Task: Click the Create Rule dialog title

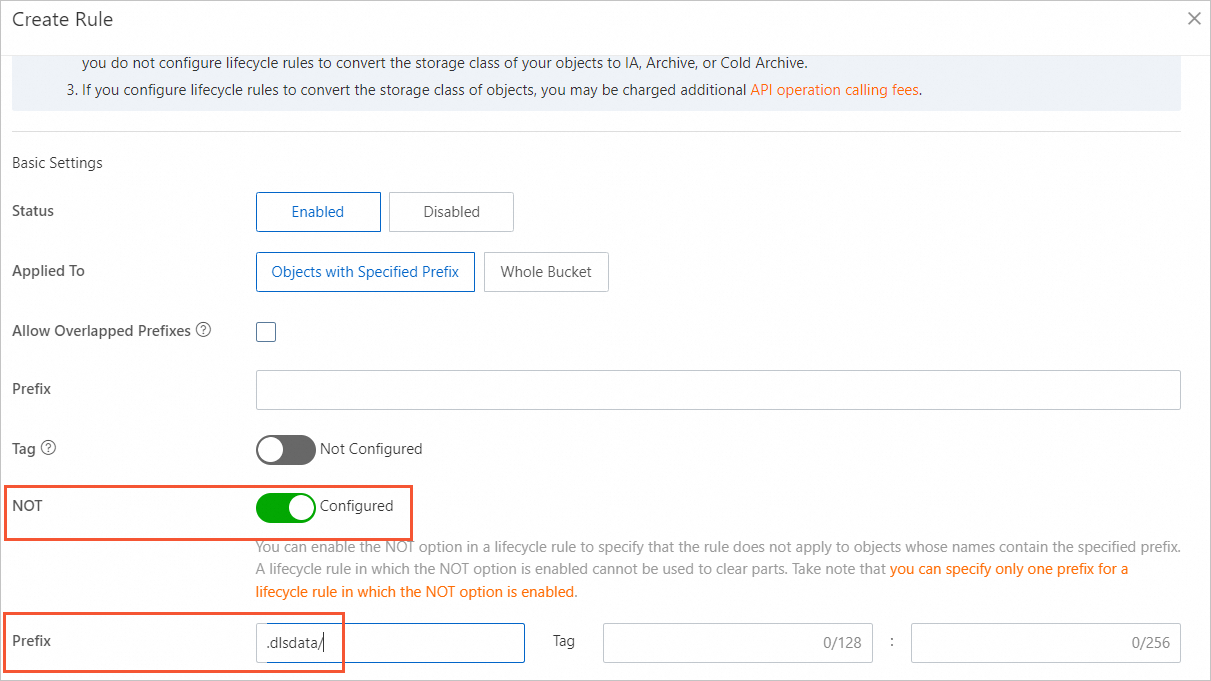Action: (x=62, y=19)
